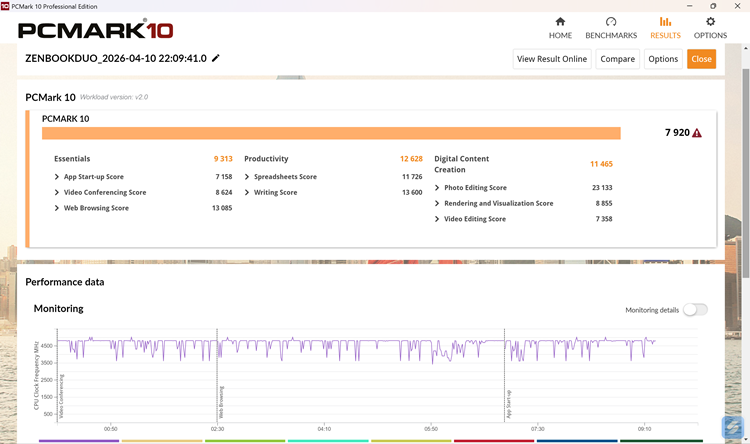Click the results bar chart icon
Image resolution: width=750 pixels, height=444 pixels.
click(665, 22)
